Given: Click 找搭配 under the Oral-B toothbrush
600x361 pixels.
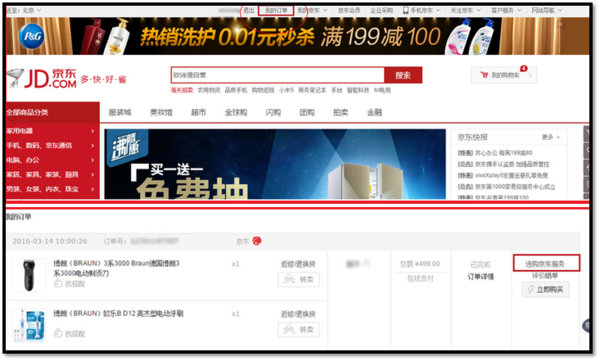Looking at the screenshot, I should 70,333.
